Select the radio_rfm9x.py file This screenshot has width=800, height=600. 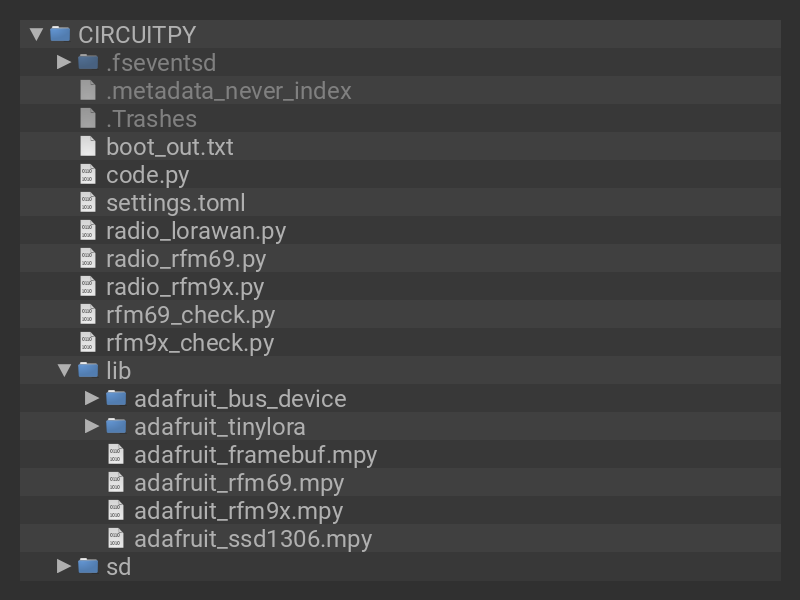click(x=185, y=286)
